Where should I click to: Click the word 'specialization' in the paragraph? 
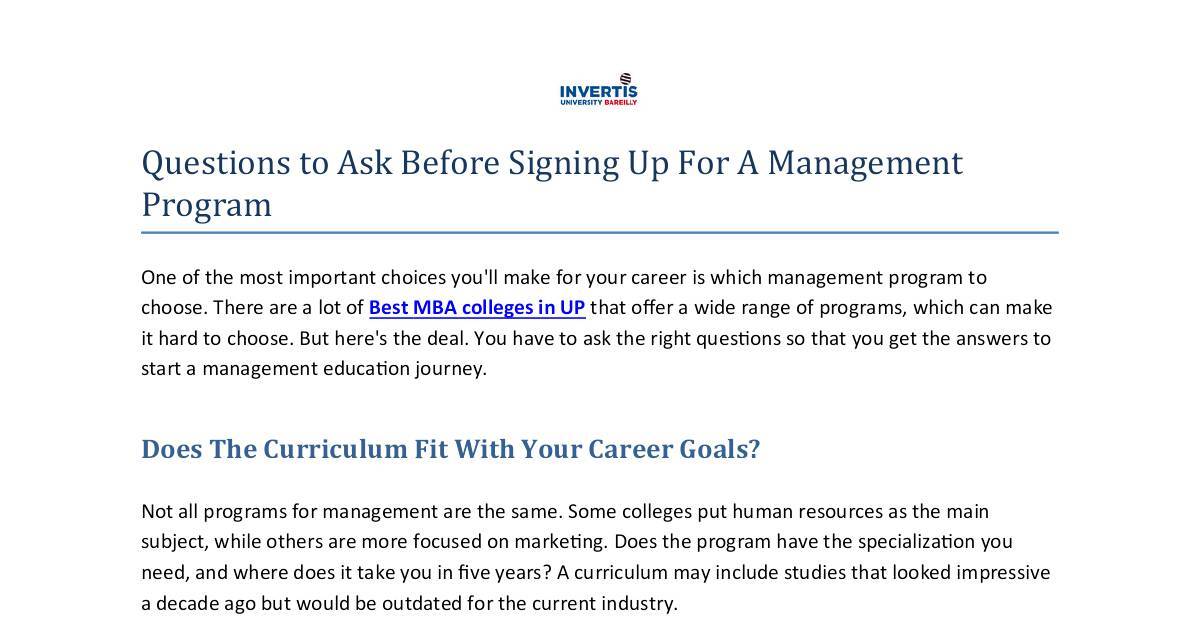(x=918, y=541)
